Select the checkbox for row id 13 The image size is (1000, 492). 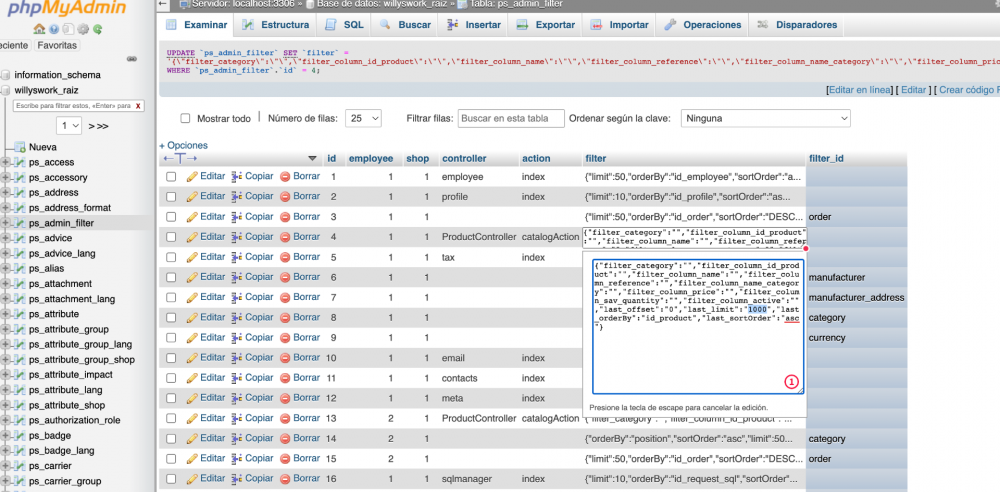(x=171, y=419)
